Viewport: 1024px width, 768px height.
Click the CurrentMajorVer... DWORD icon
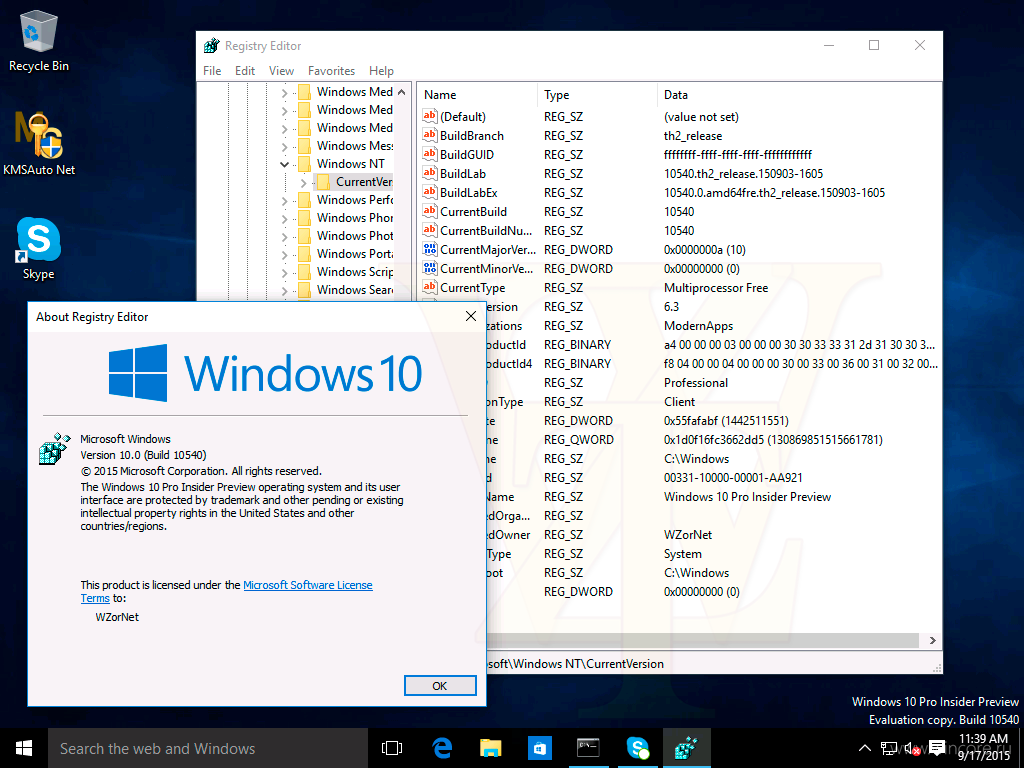coord(429,249)
